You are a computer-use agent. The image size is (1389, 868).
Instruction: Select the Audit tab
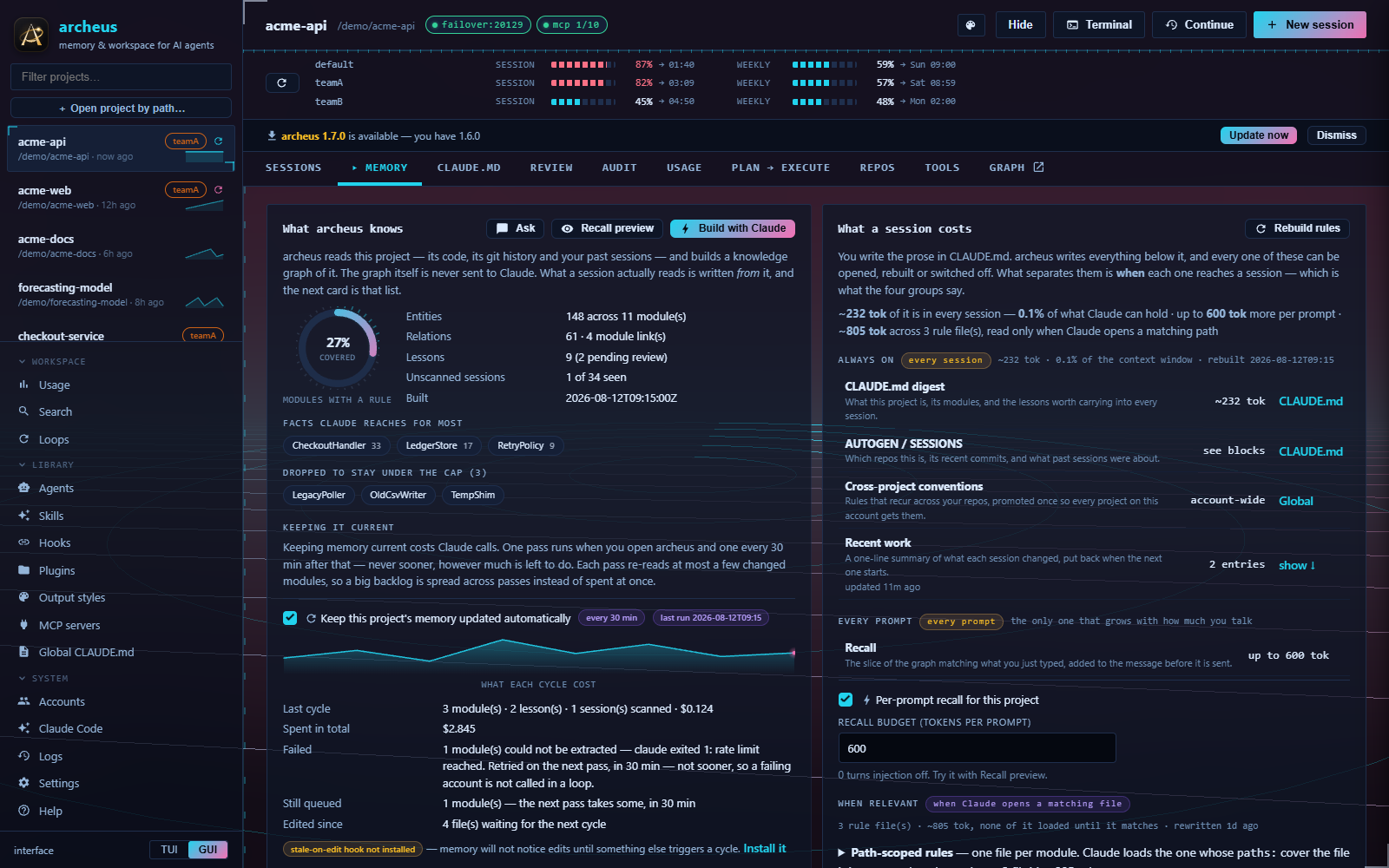[619, 168]
